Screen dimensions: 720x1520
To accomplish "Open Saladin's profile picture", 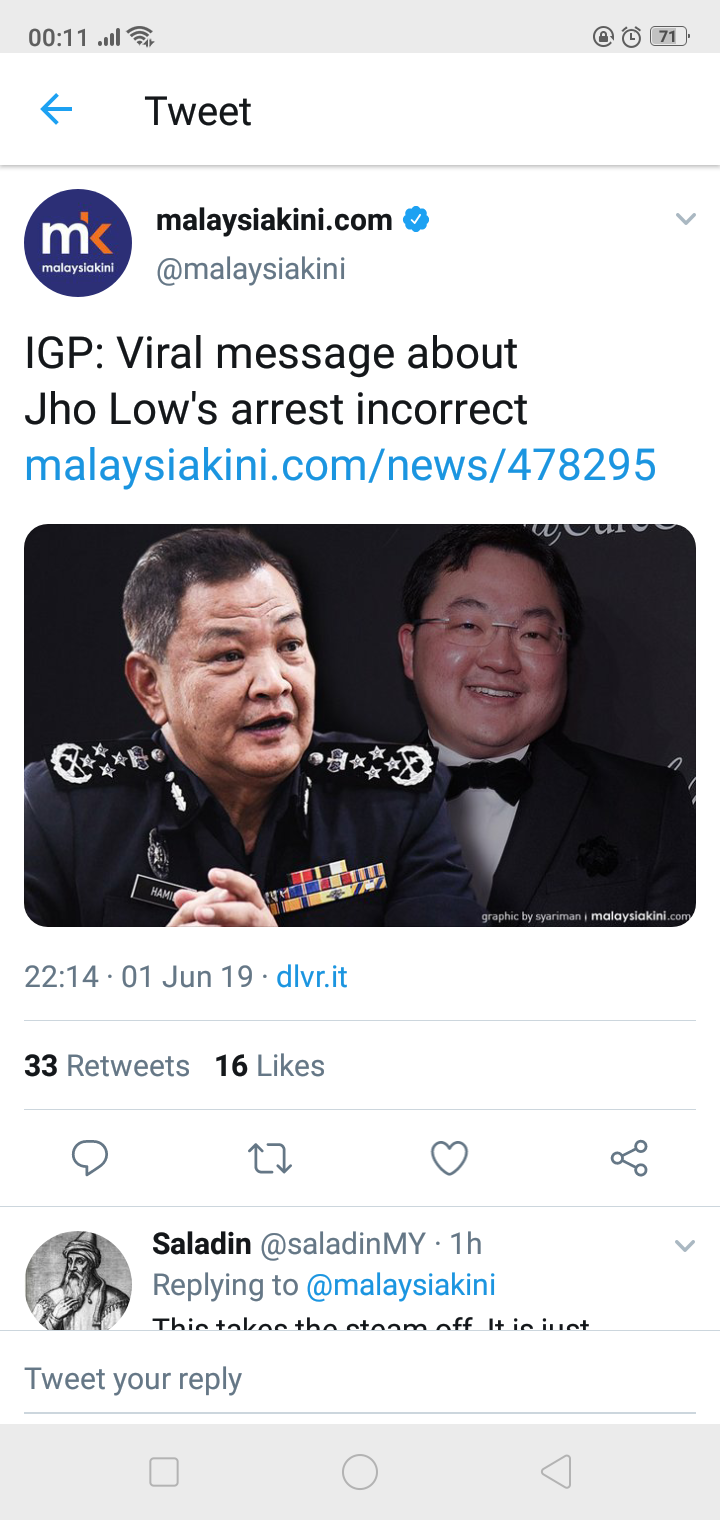I will [78, 1281].
